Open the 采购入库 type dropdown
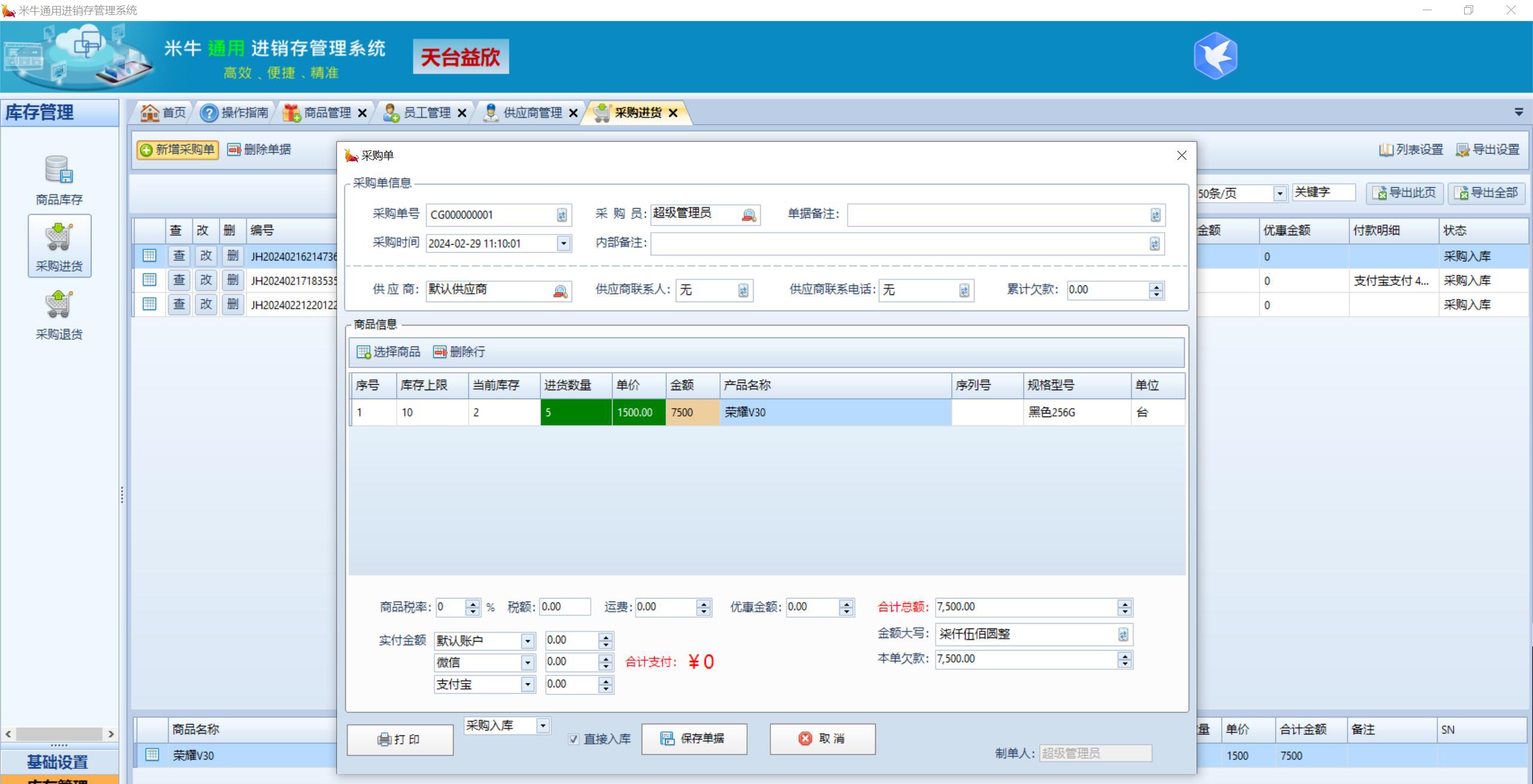 542,725
